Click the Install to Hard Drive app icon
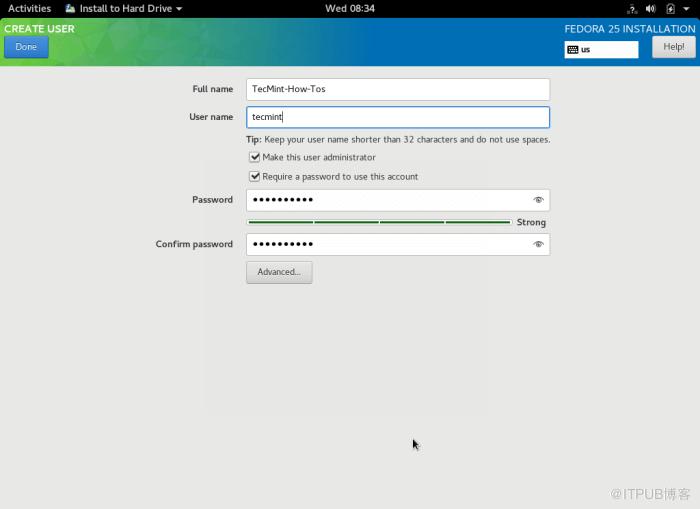 (70, 8)
